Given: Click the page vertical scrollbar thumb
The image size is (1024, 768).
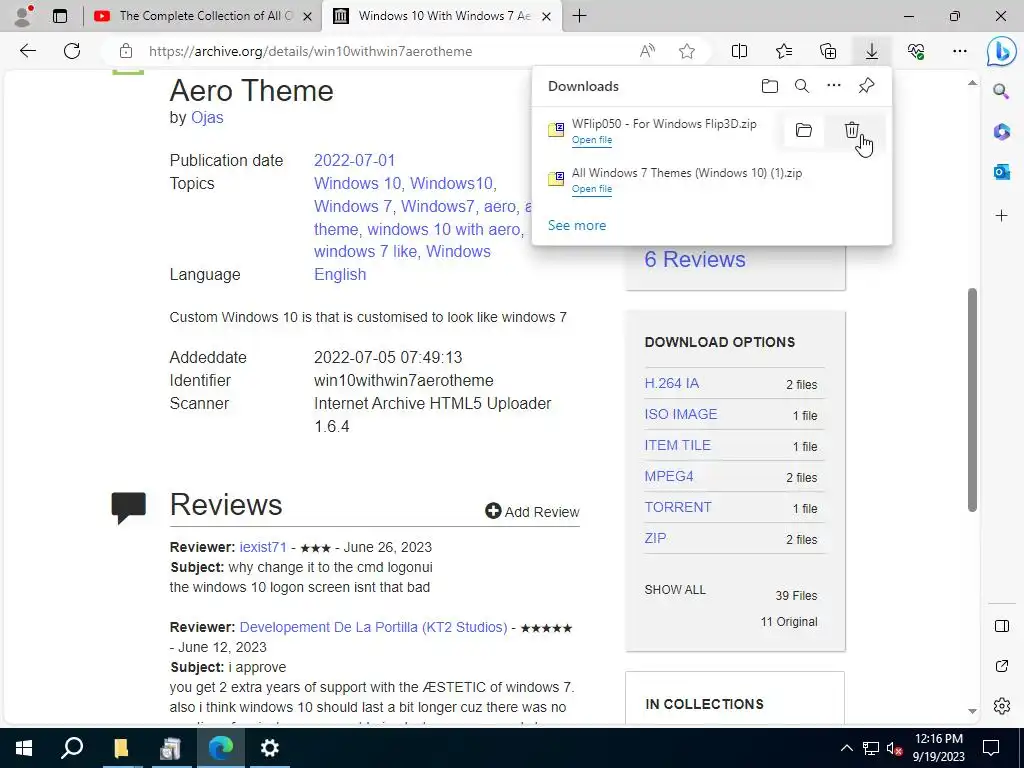Looking at the screenshot, I should [972, 400].
